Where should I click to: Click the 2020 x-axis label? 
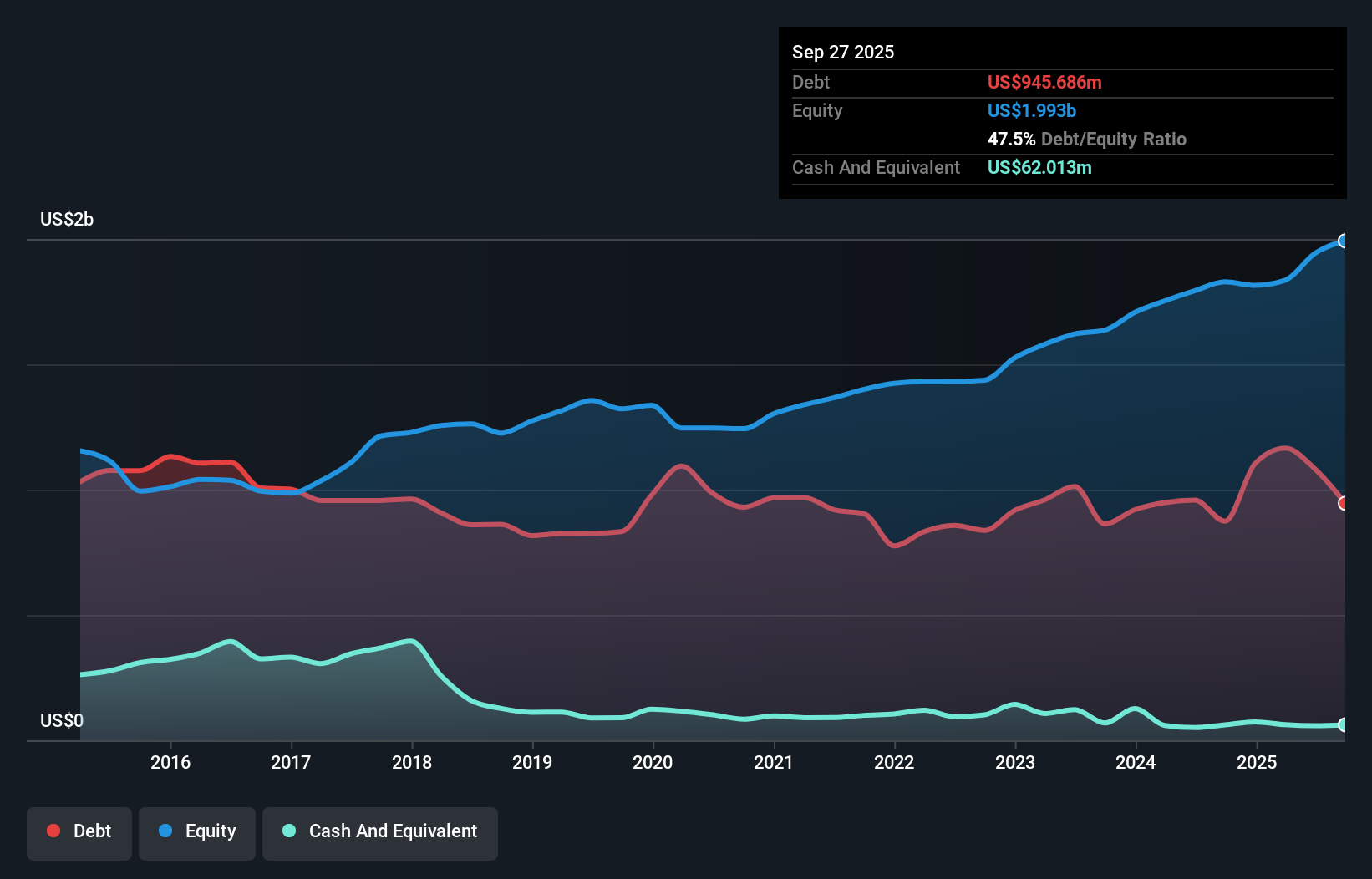[653, 762]
